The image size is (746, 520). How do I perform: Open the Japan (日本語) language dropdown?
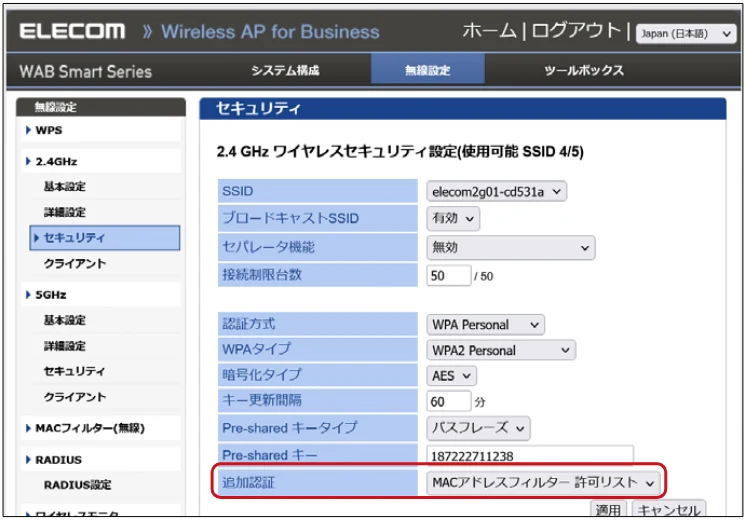coord(686,34)
